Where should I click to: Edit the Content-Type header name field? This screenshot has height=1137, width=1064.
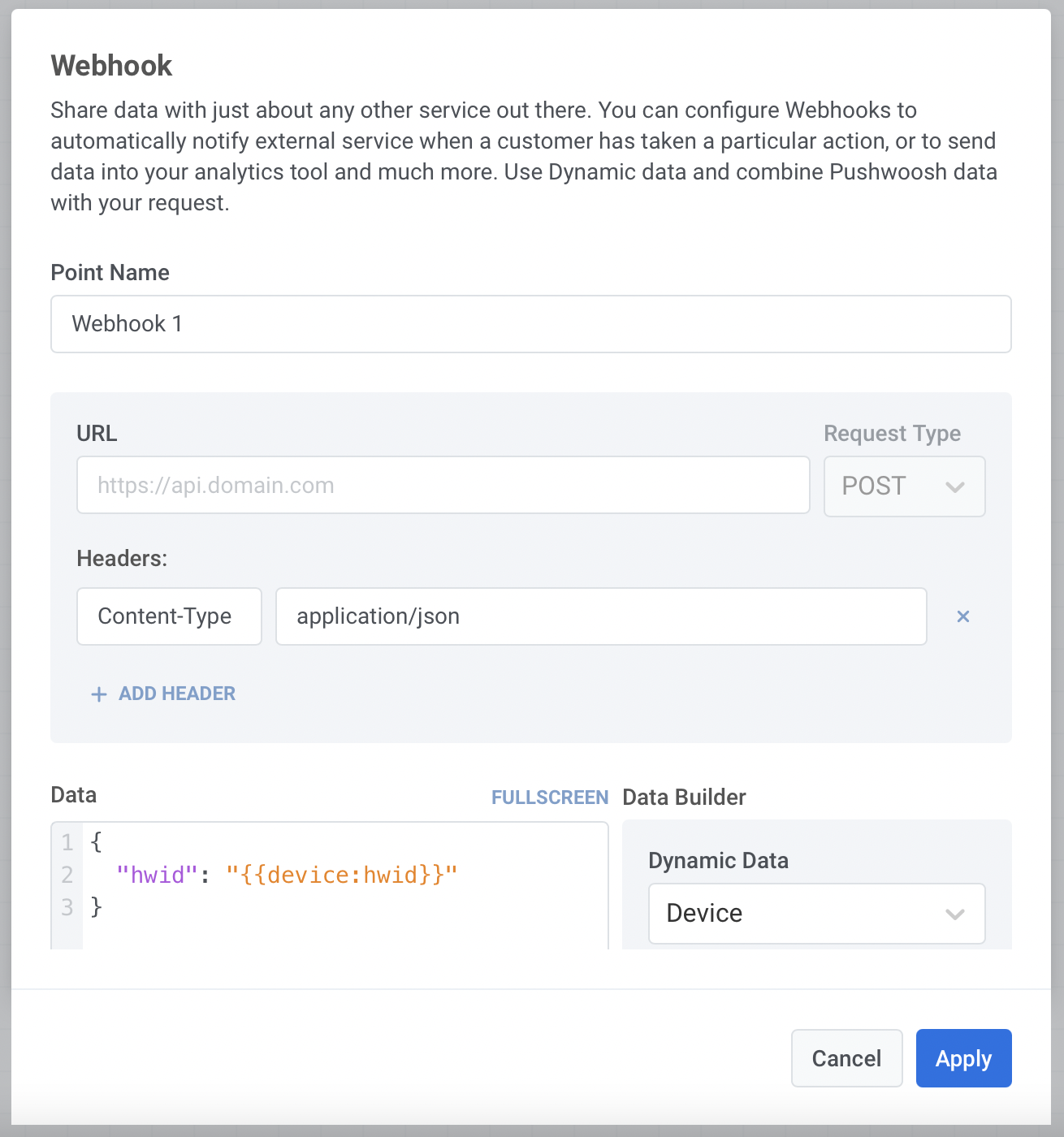[x=169, y=616]
